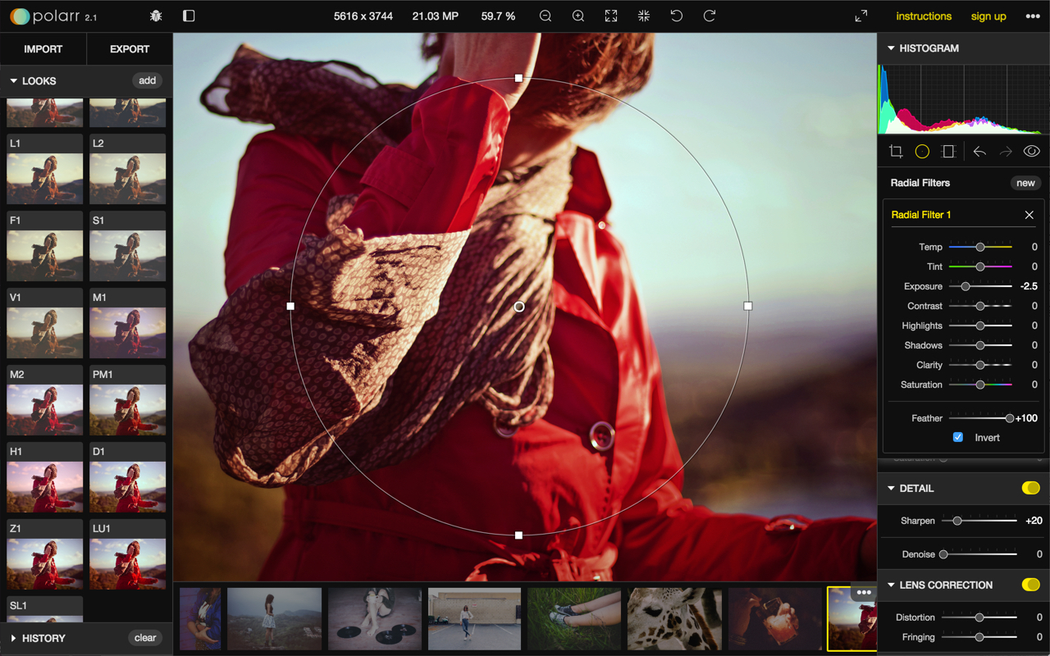Enter fullscreen with the diagonal arrows icon

coord(861,16)
